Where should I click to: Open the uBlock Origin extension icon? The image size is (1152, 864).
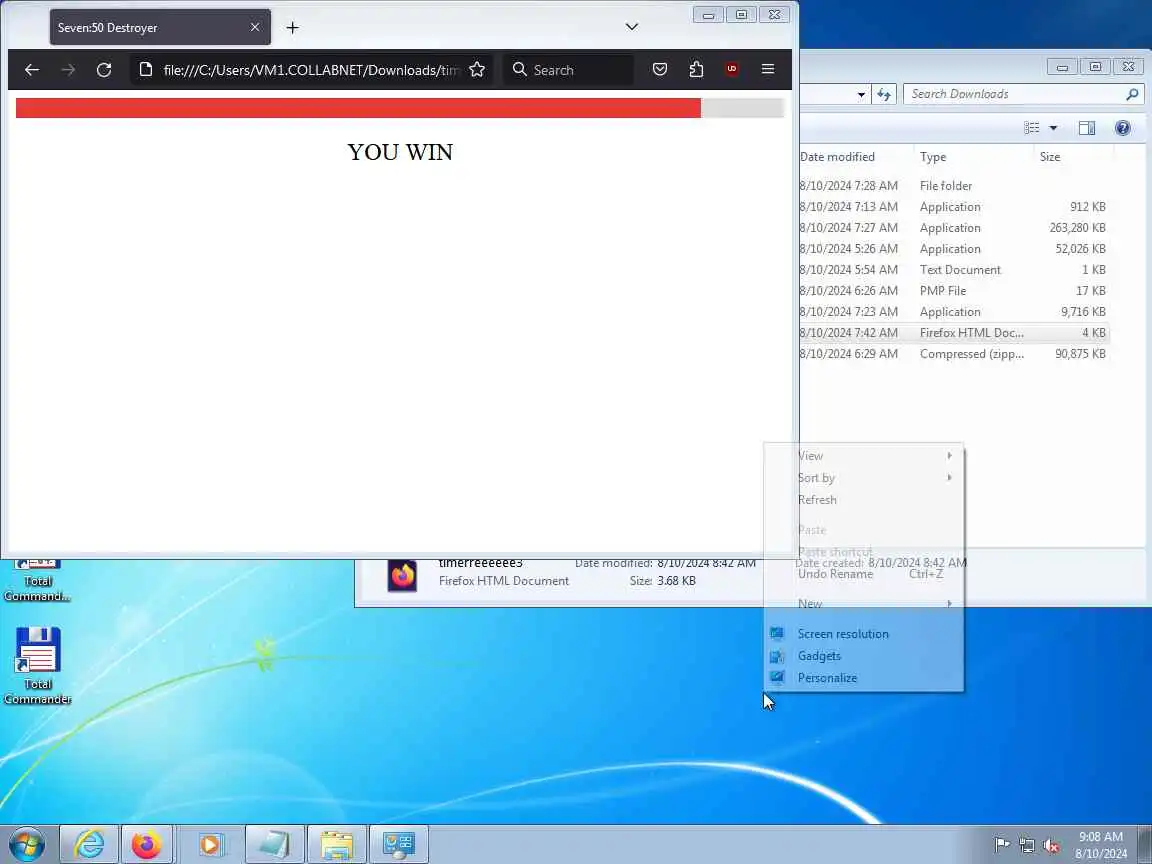[732, 69]
